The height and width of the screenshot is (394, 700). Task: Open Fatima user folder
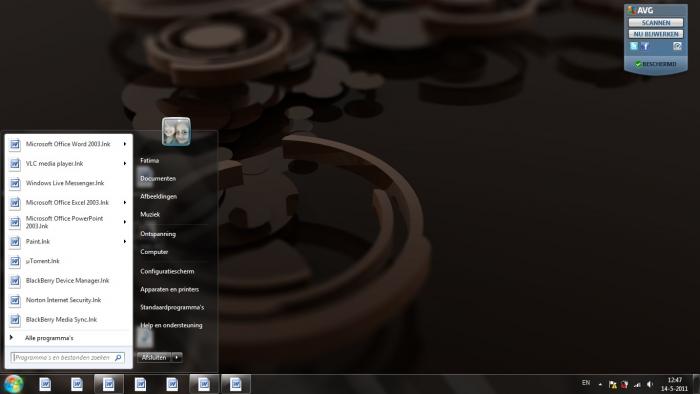[150, 160]
